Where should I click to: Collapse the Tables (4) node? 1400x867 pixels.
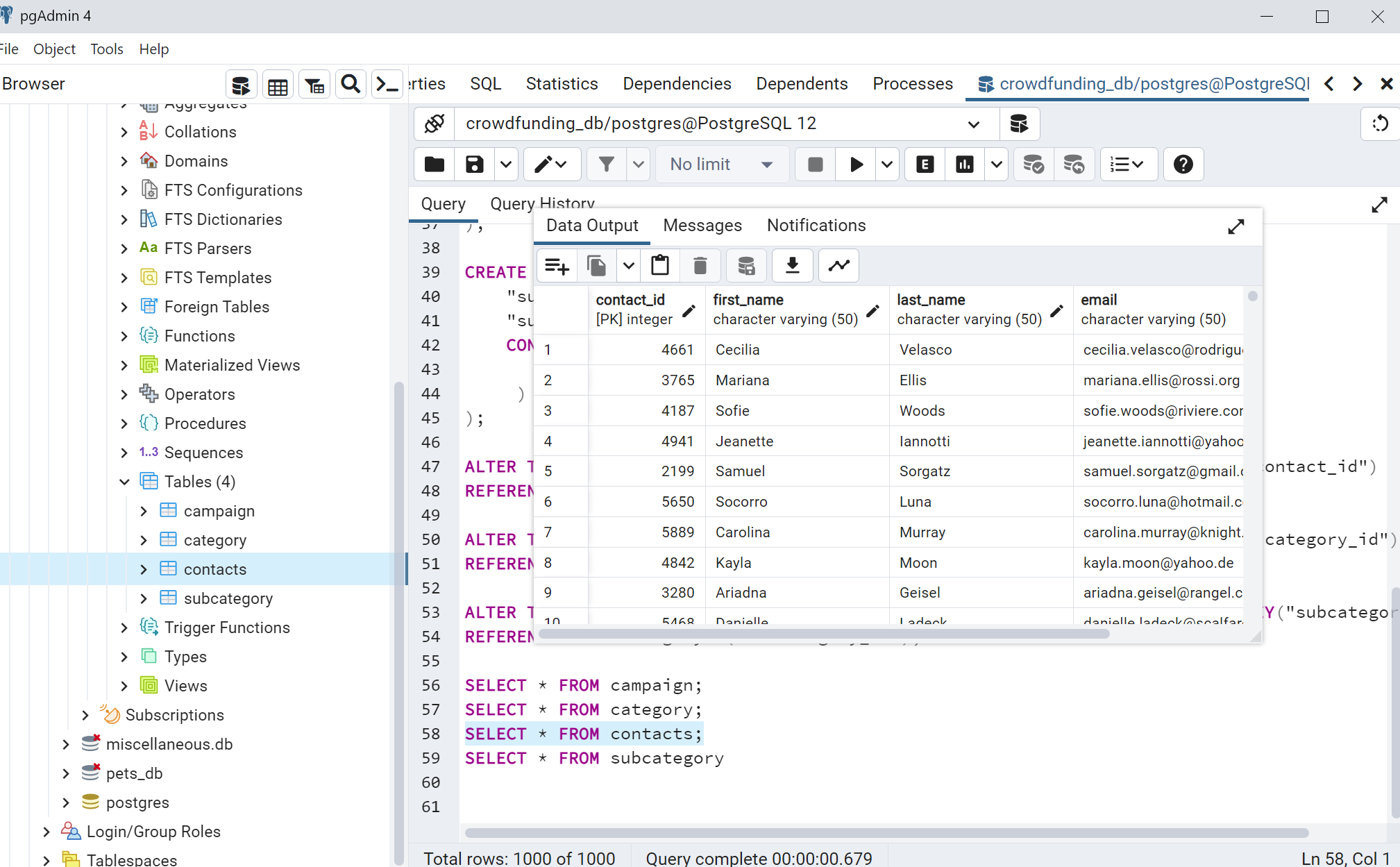coord(124,482)
